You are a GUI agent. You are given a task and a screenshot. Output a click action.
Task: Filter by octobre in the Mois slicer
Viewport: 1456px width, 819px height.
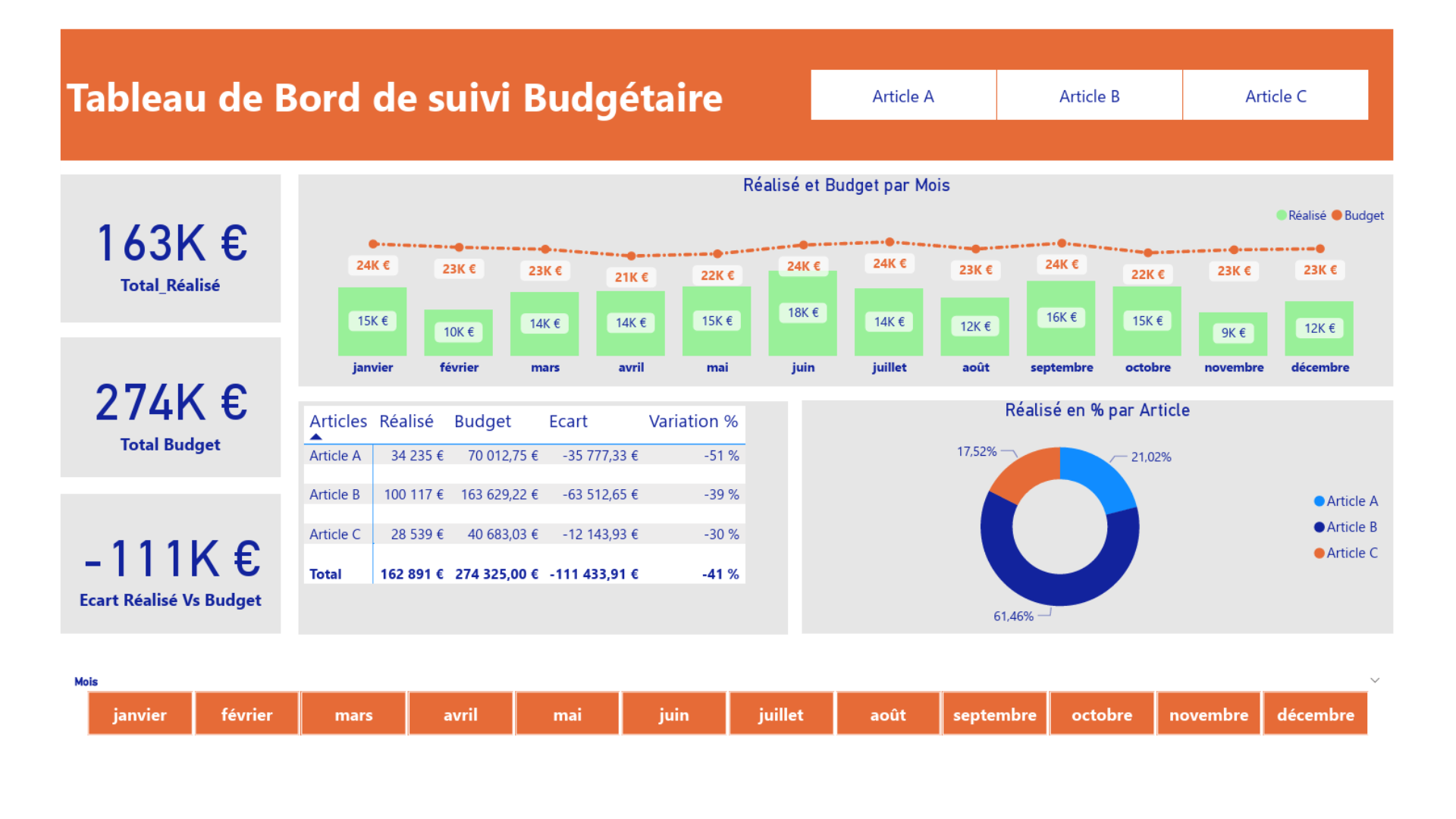[x=1102, y=714]
